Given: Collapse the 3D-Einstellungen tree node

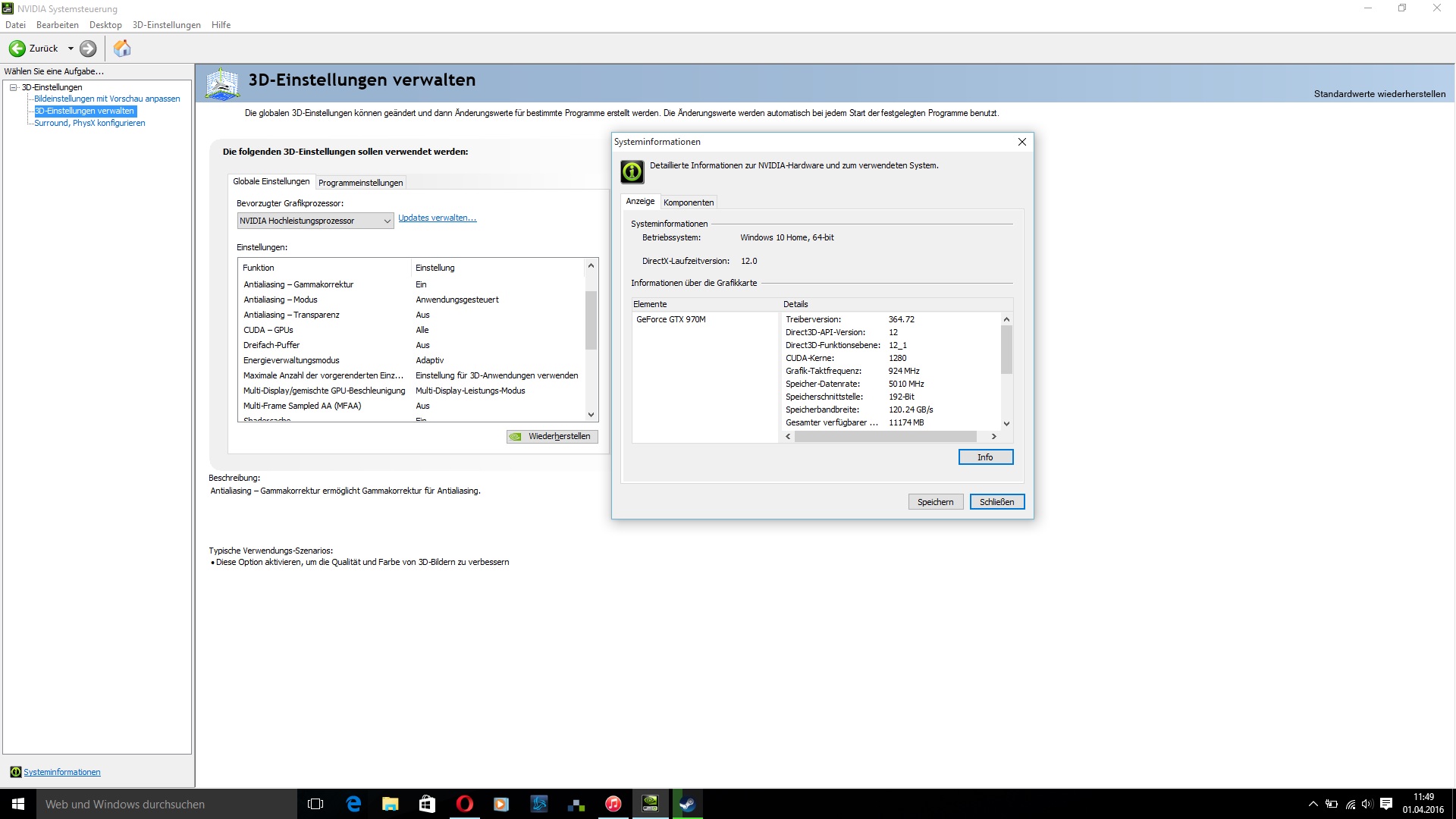Looking at the screenshot, I should tap(14, 87).
